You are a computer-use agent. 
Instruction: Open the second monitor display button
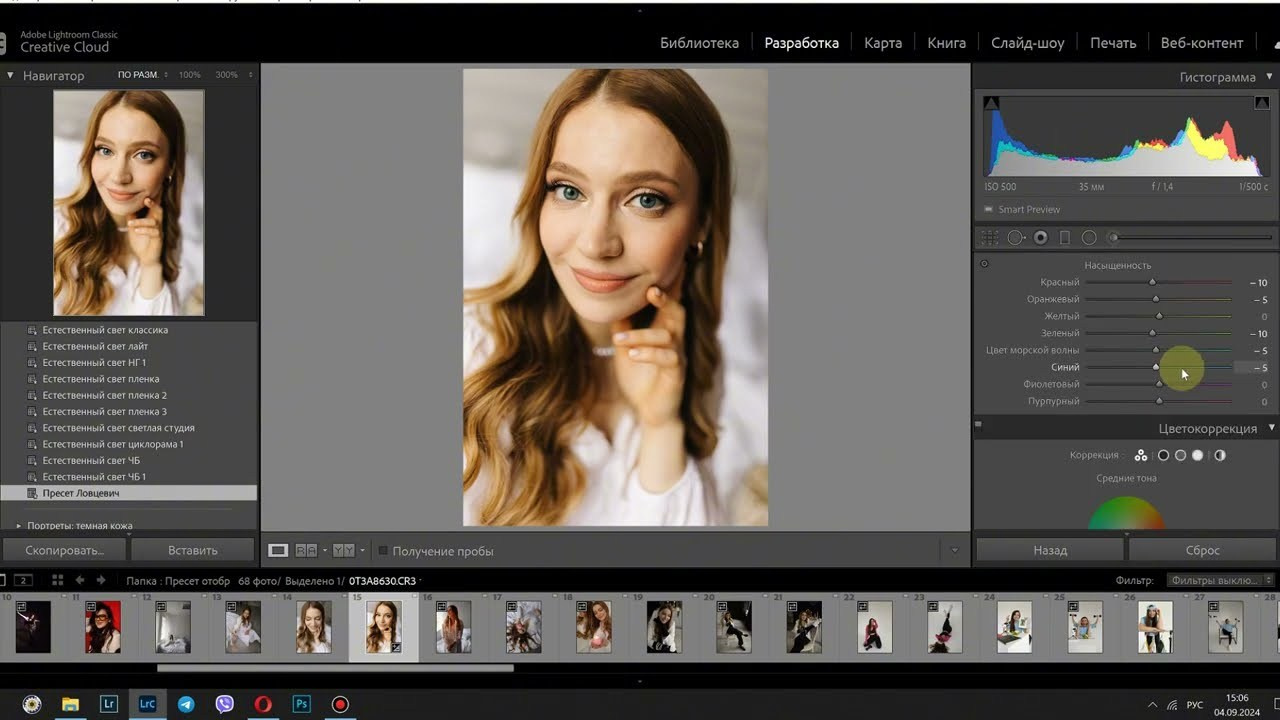click(x=22, y=580)
